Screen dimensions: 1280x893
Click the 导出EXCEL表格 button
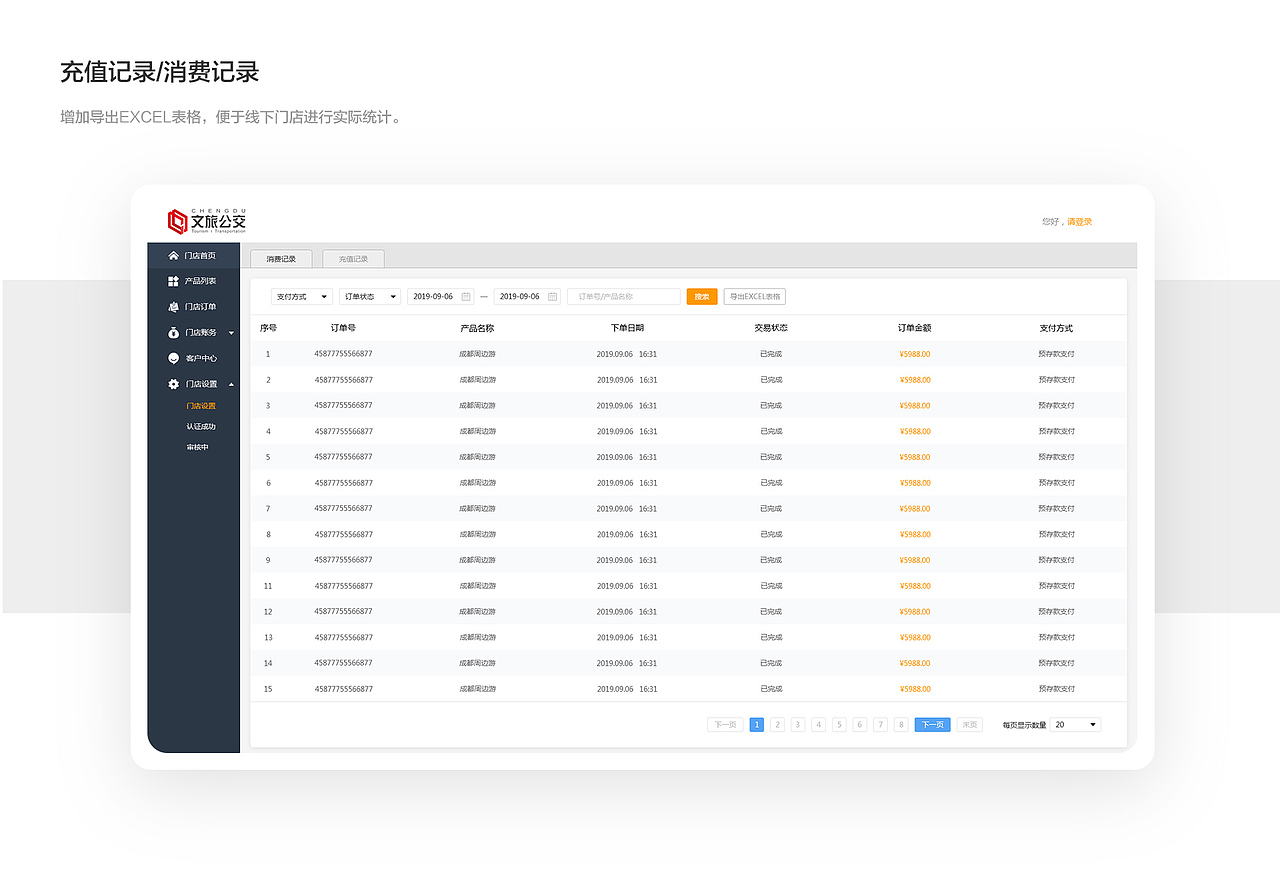[755, 297]
